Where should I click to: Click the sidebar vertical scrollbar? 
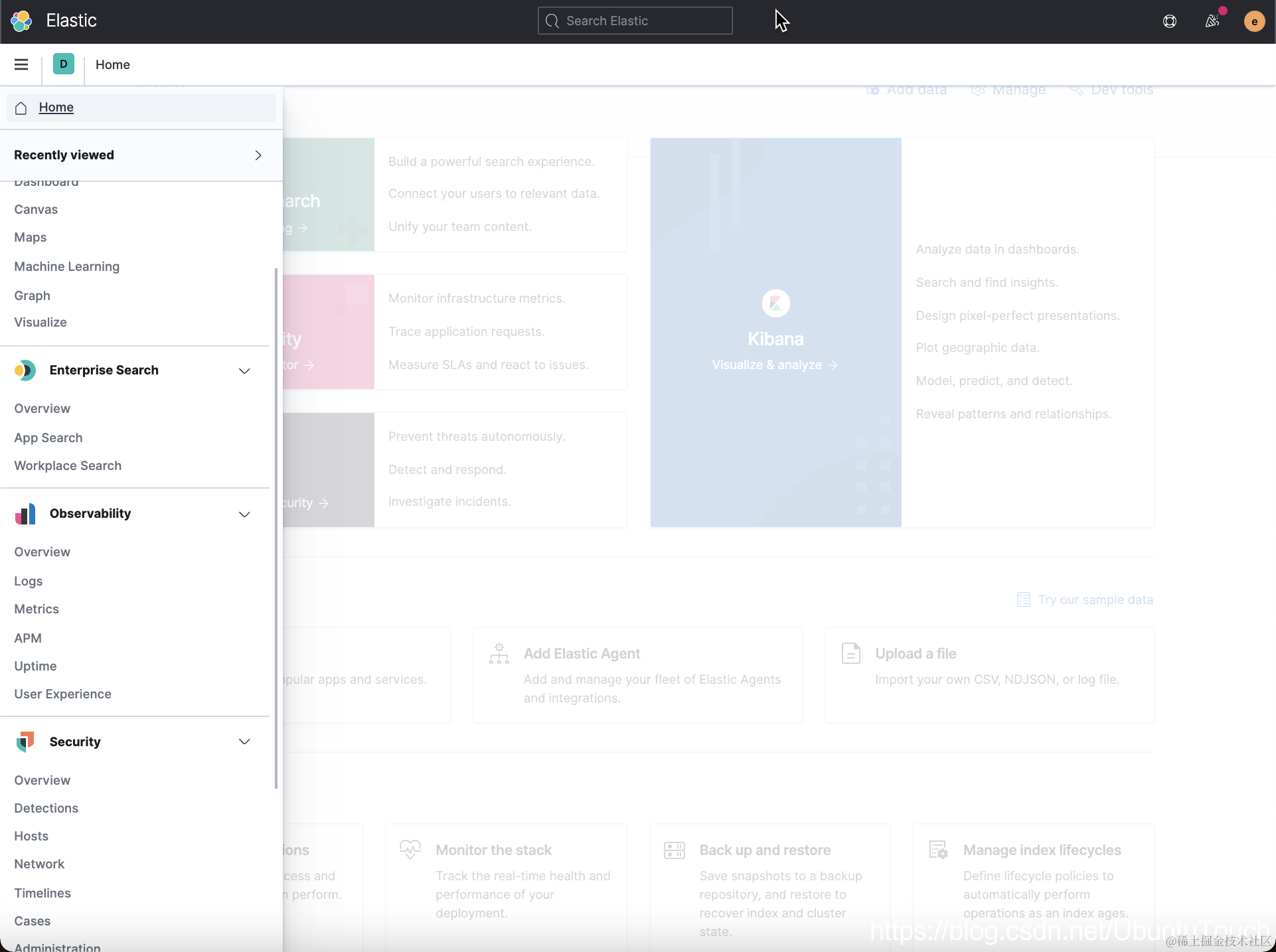(276, 528)
